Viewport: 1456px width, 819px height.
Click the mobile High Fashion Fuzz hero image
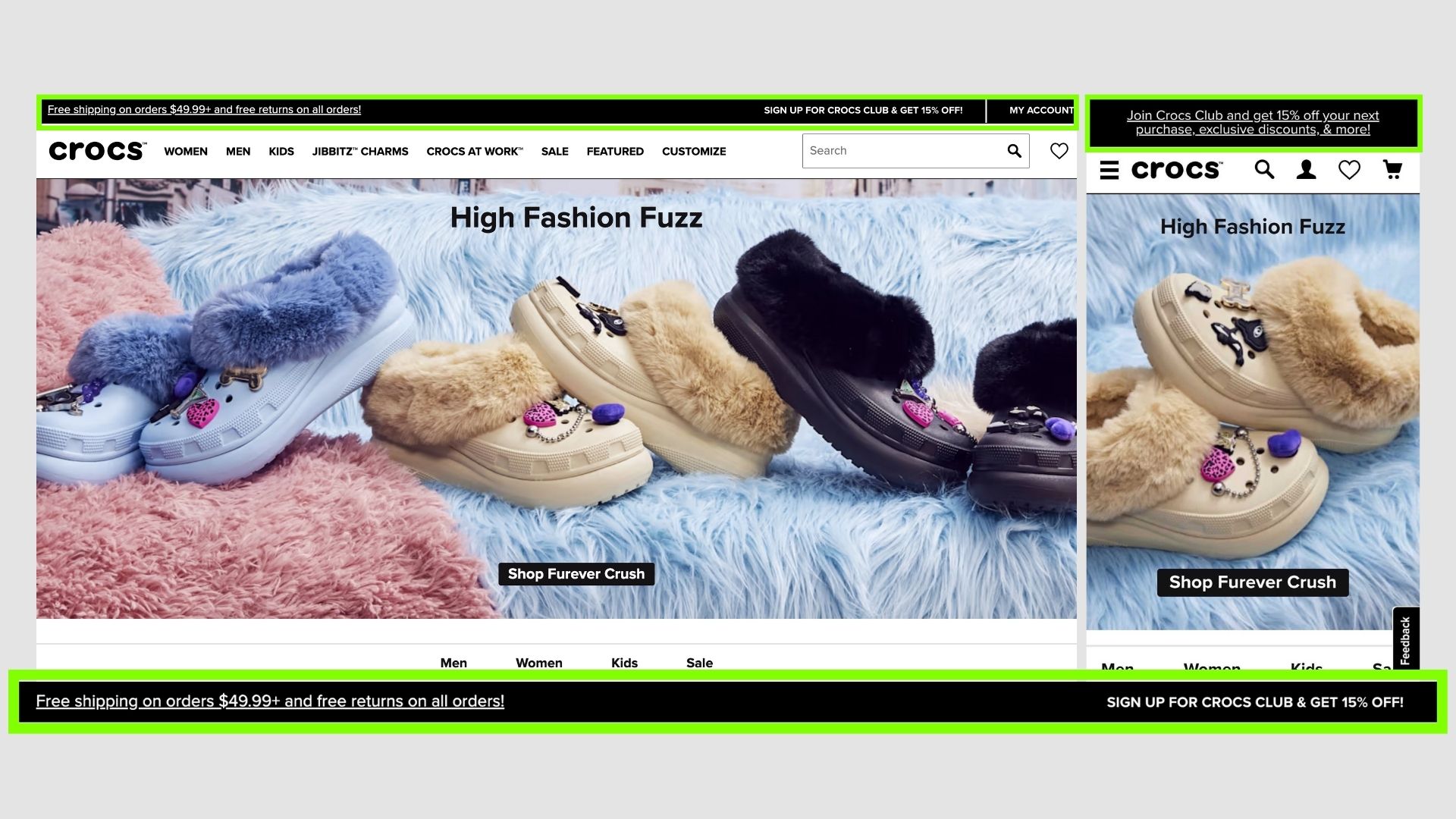pyautogui.click(x=1253, y=412)
